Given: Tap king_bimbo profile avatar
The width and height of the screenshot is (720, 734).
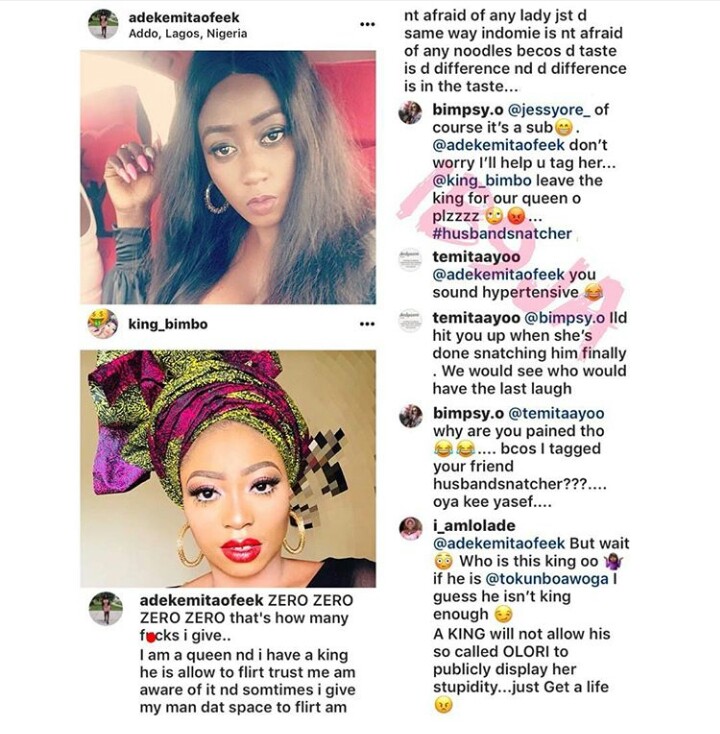Looking at the screenshot, I should click(x=103, y=323).
